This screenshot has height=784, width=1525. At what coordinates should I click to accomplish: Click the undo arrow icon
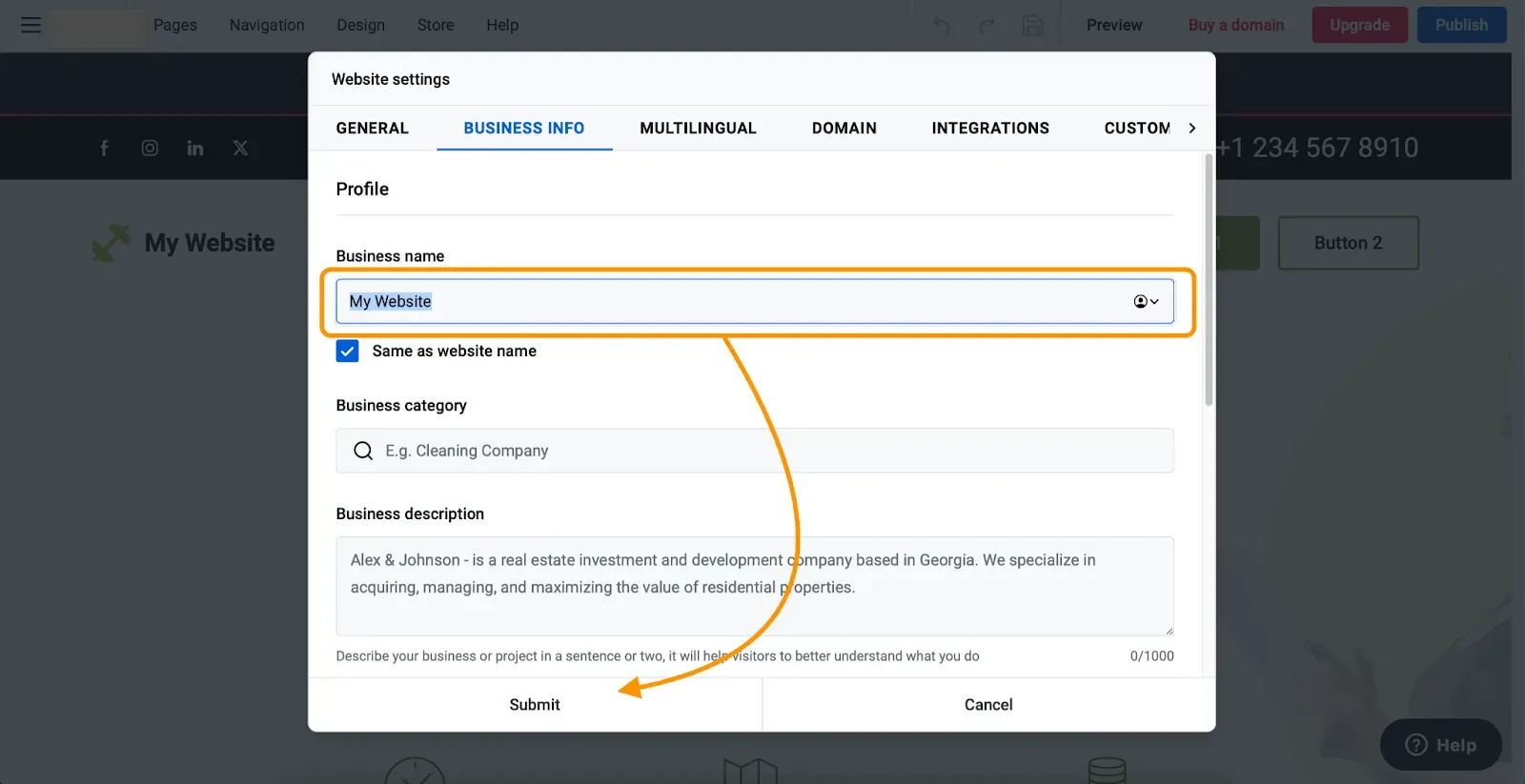tap(942, 26)
